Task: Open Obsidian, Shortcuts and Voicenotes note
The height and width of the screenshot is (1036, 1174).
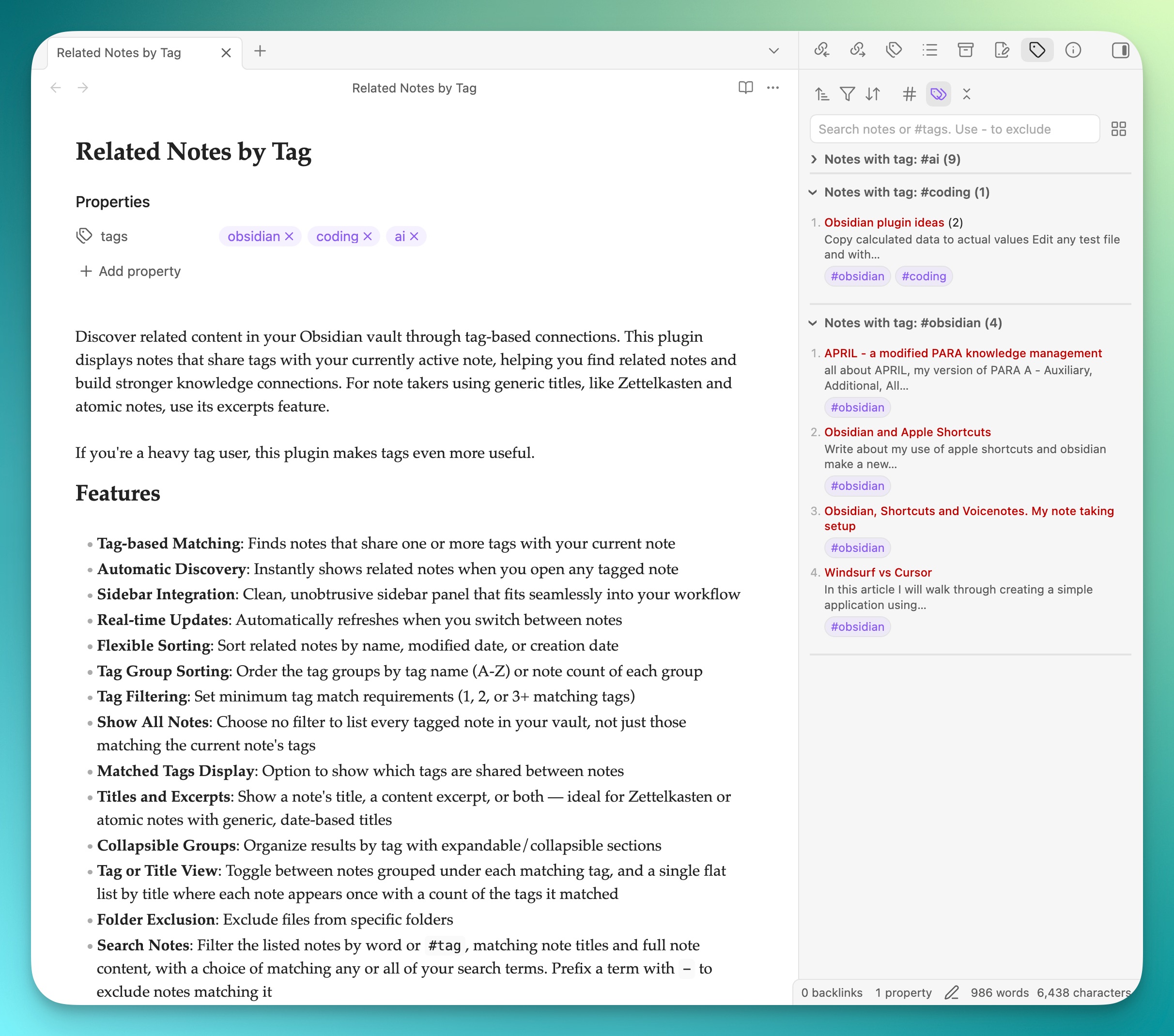Action: click(x=969, y=518)
